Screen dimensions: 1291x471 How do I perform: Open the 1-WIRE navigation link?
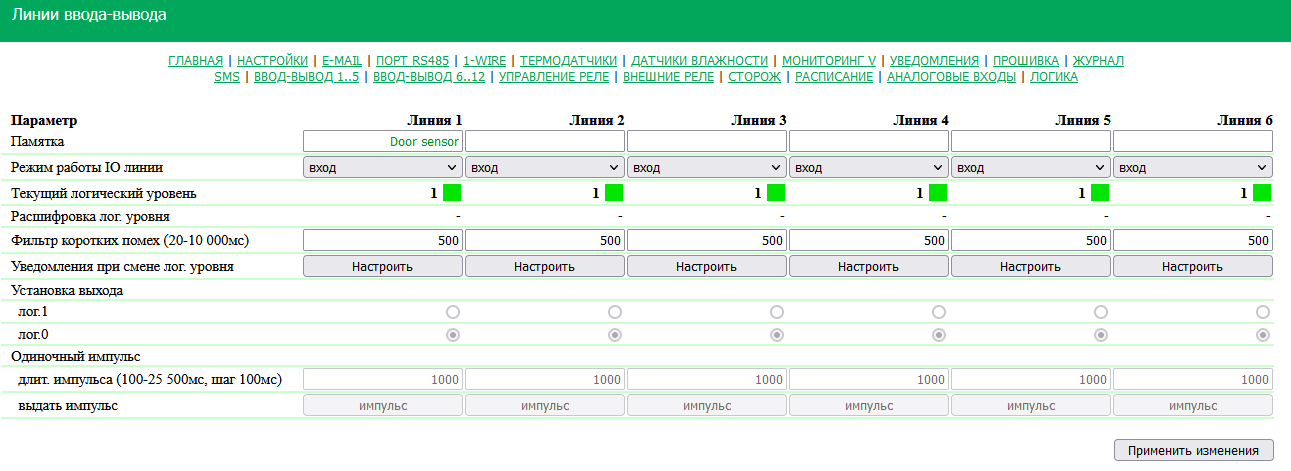coord(484,61)
